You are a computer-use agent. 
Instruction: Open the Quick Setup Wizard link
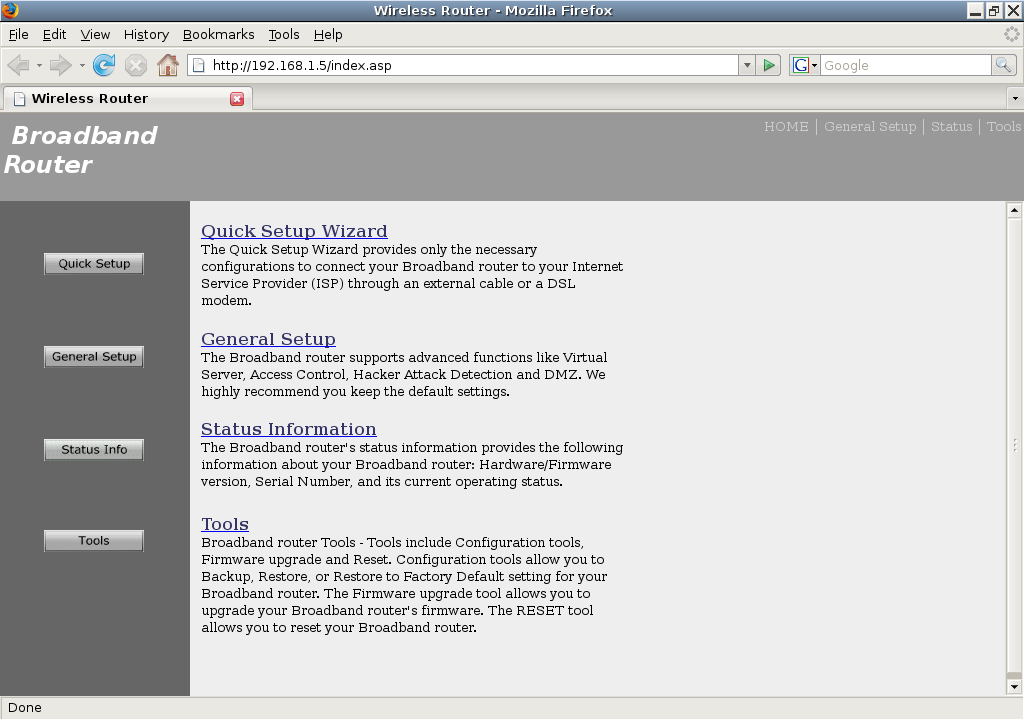(x=294, y=231)
